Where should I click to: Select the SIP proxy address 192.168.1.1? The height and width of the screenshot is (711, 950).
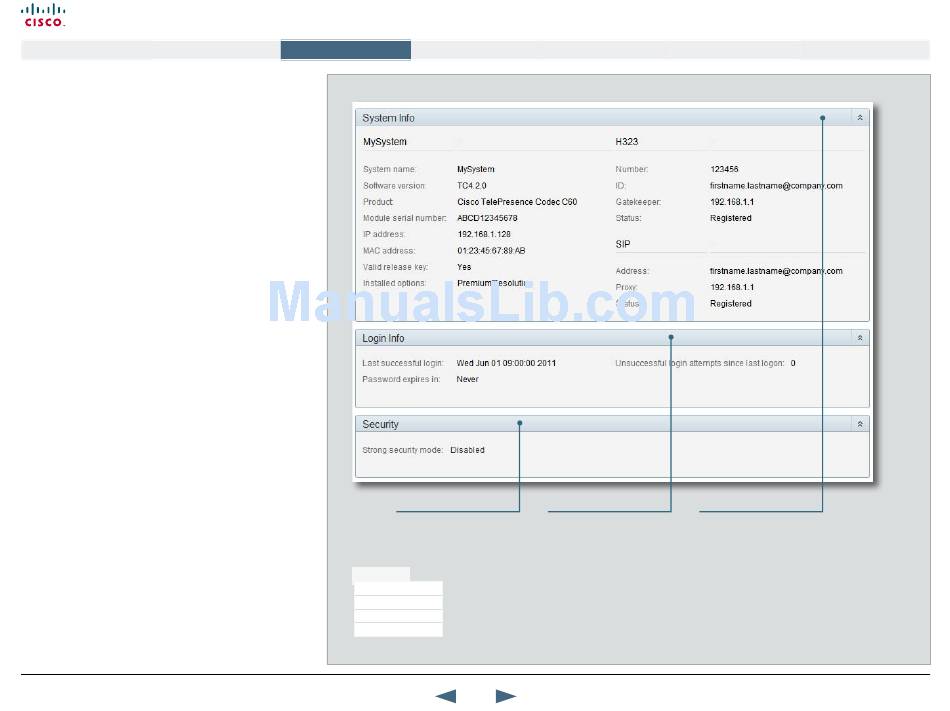[x=732, y=287]
